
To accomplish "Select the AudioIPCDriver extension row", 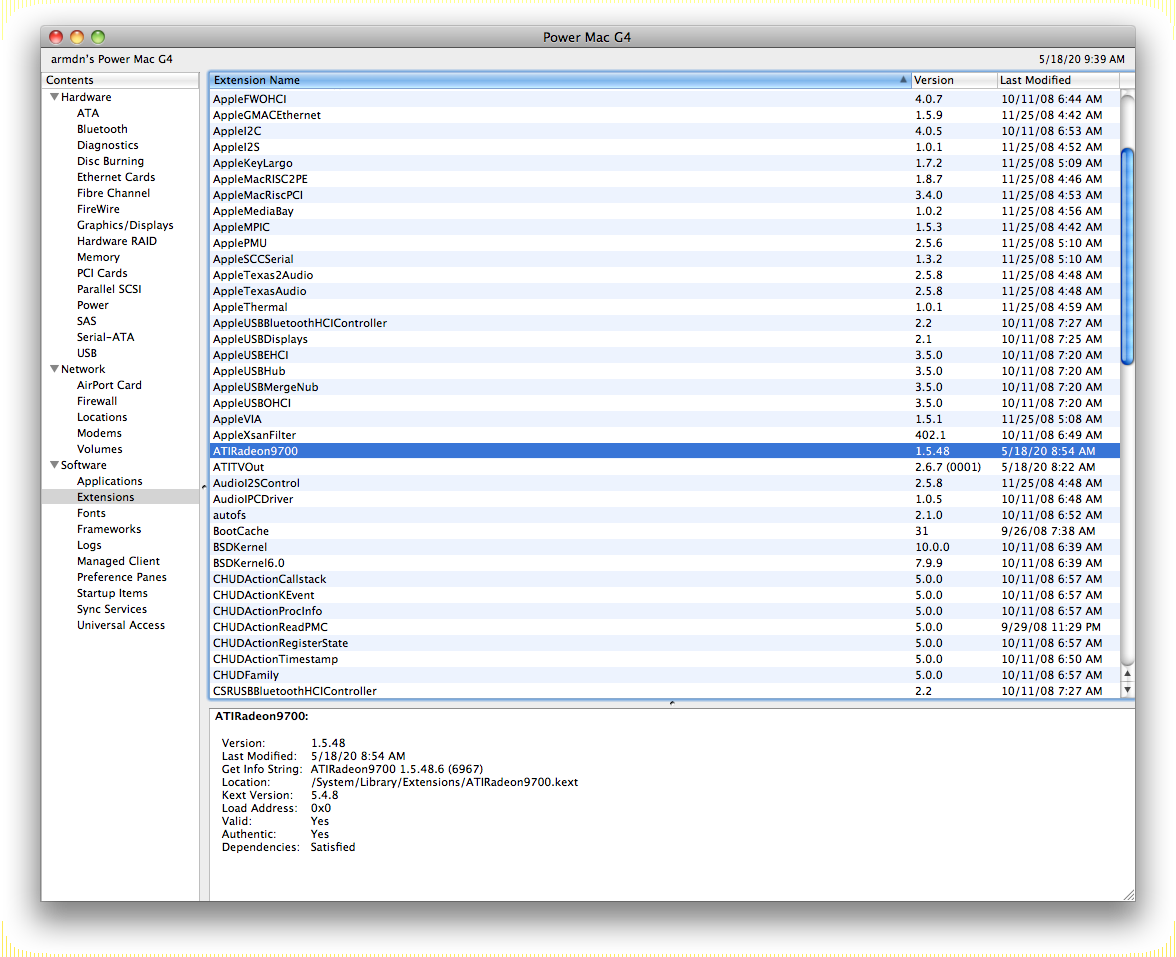I will tap(664, 499).
